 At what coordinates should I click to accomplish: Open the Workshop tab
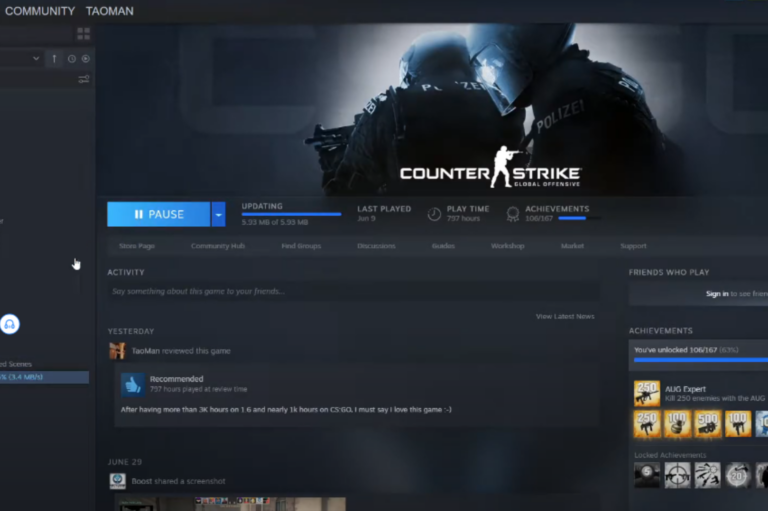tap(507, 246)
